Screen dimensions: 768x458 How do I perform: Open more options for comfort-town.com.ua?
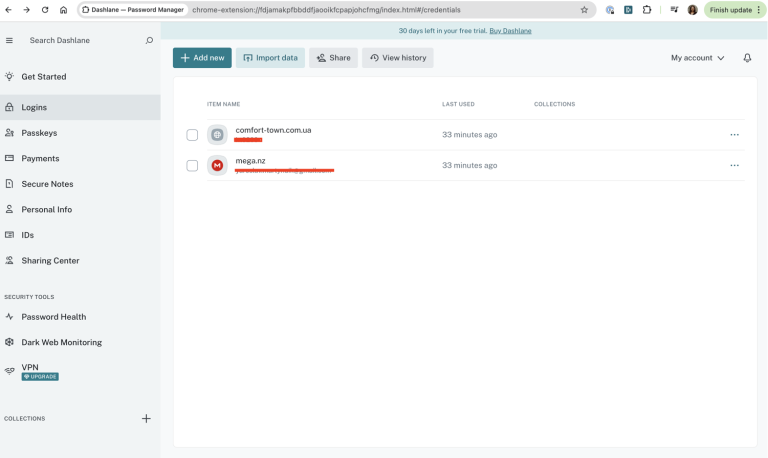click(x=734, y=135)
